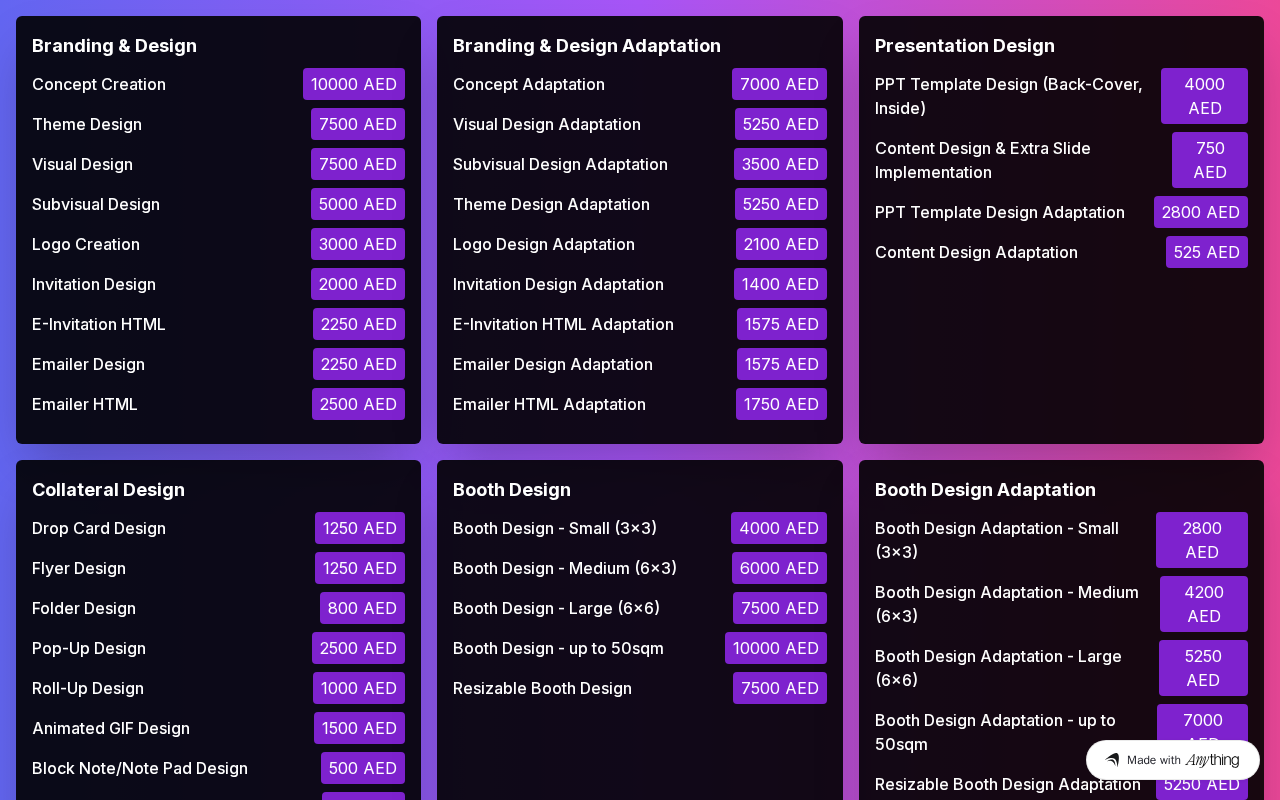Click the Anything logo icon in badge
Viewport: 1280px width, 800px height.
point(1112,760)
